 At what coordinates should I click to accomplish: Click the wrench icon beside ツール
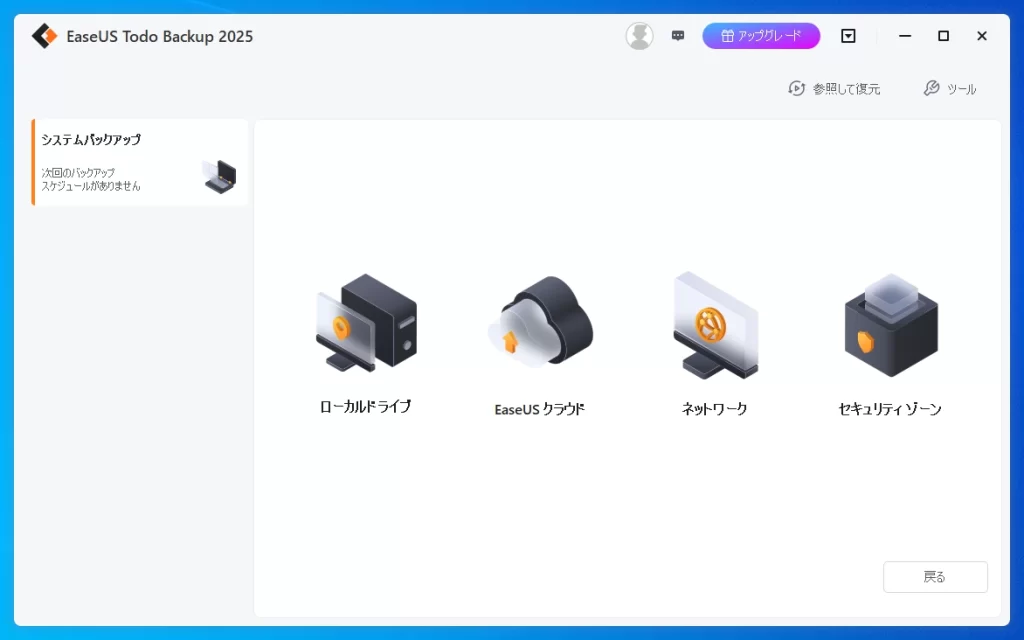click(931, 89)
